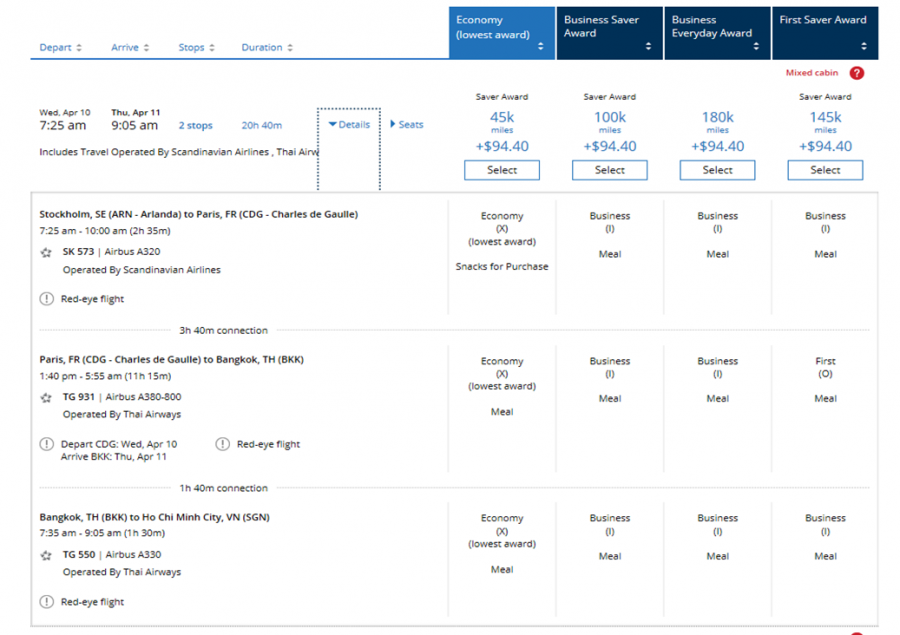Screen dimensions: 900x635
Task: Select the Economy (lowest award) column tab
Action: tap(501, 33)
